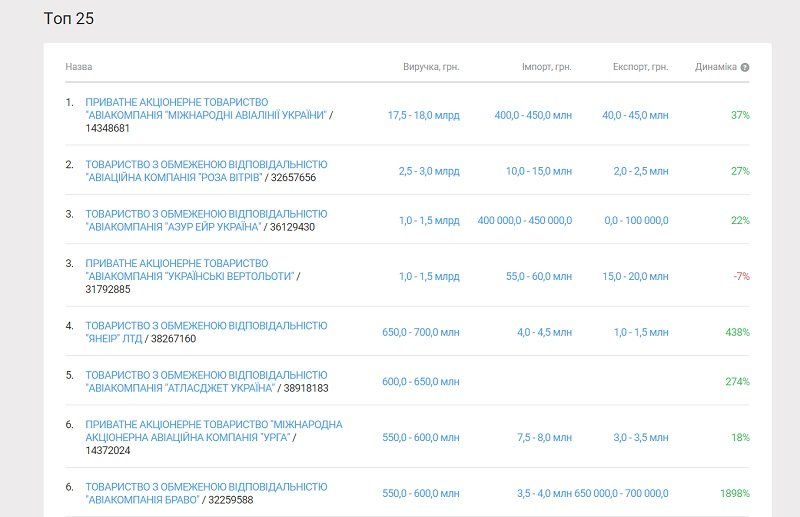
Task: Click the 1898% dynamics value
Action: coord(735,494)
